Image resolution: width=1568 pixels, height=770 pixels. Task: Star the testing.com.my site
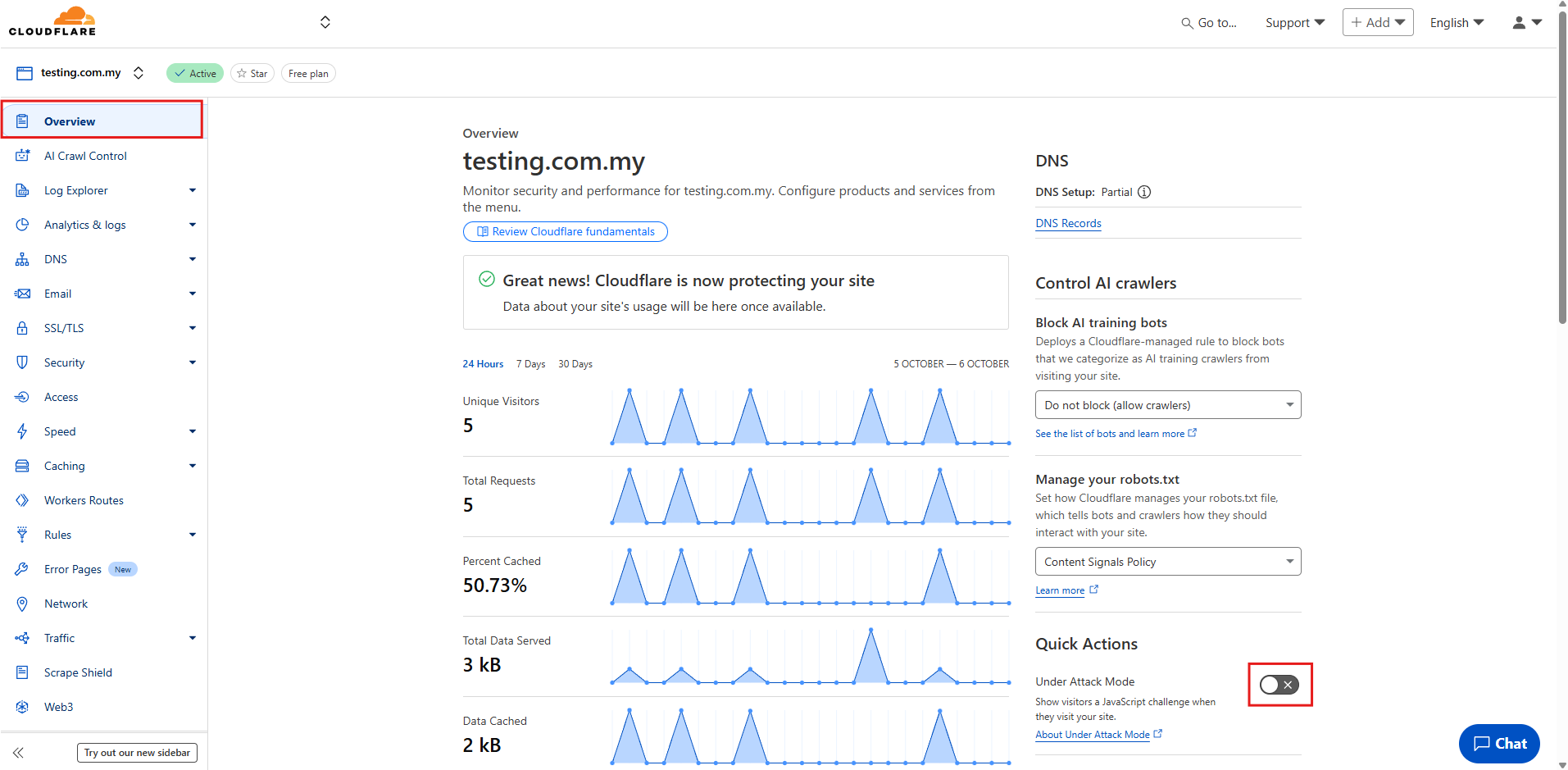(252, 74)
